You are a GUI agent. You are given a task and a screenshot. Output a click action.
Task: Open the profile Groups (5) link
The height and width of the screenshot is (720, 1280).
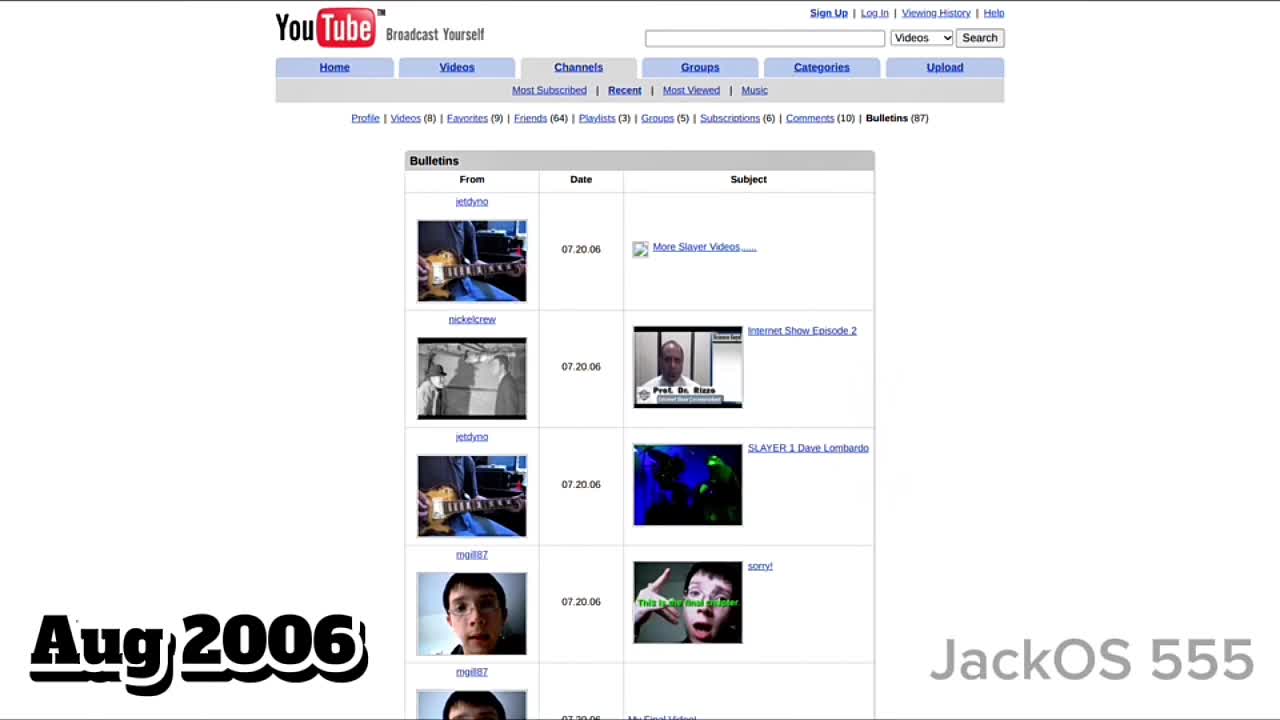point(657,118)
